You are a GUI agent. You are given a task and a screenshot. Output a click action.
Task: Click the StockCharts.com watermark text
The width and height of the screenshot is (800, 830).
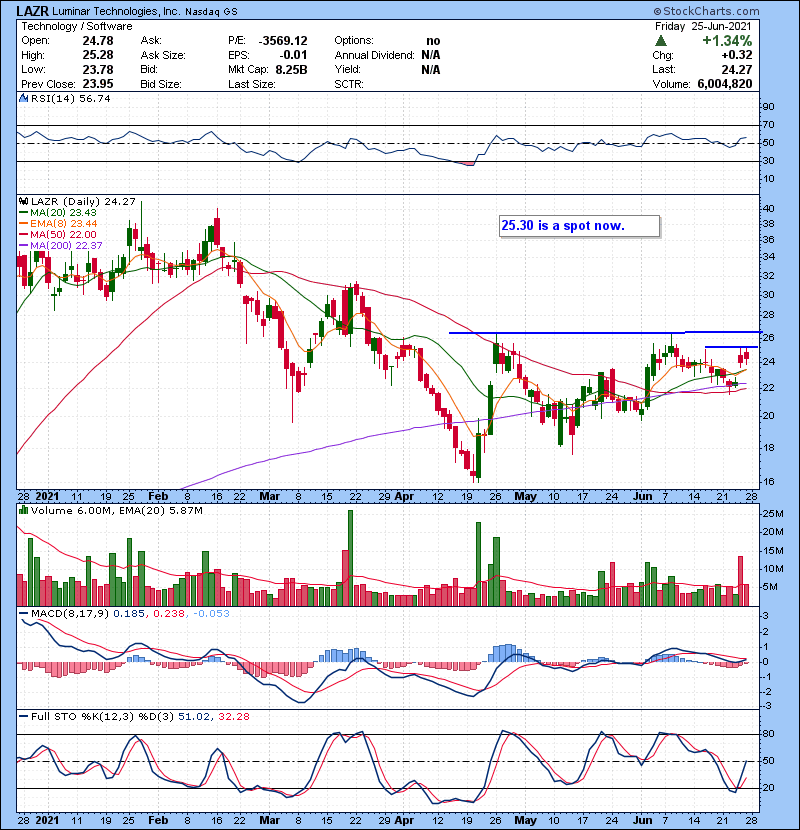pos(706,11)
